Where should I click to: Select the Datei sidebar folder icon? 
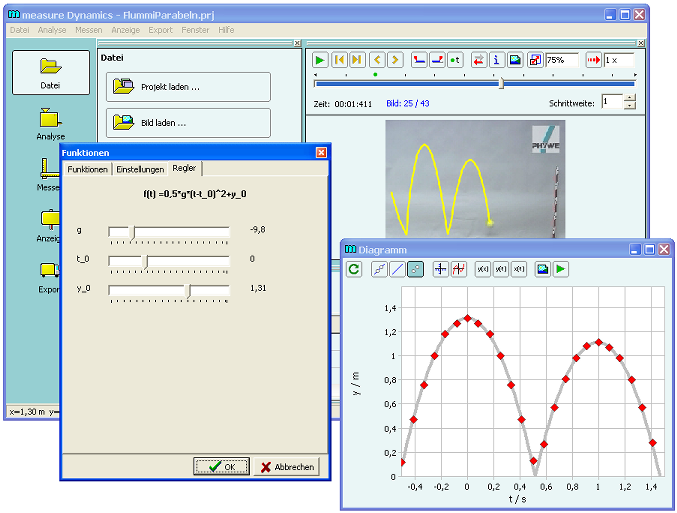[51, 72]
